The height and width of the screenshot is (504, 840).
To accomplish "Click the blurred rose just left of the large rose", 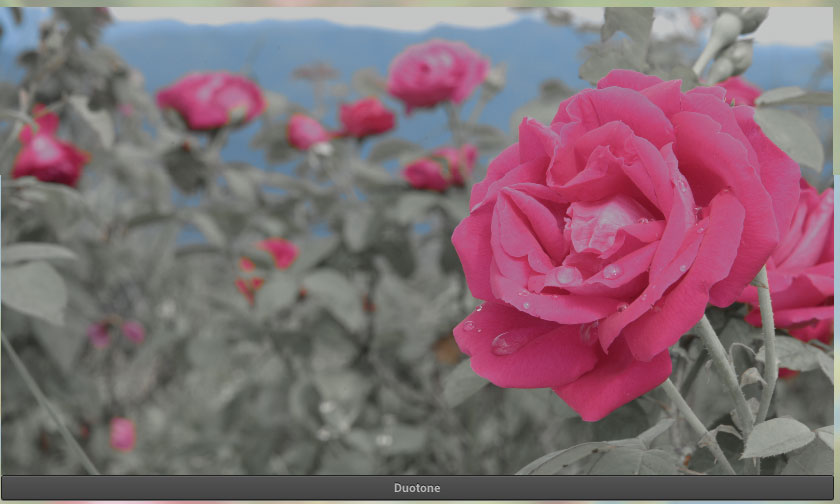I will point(440,167).
